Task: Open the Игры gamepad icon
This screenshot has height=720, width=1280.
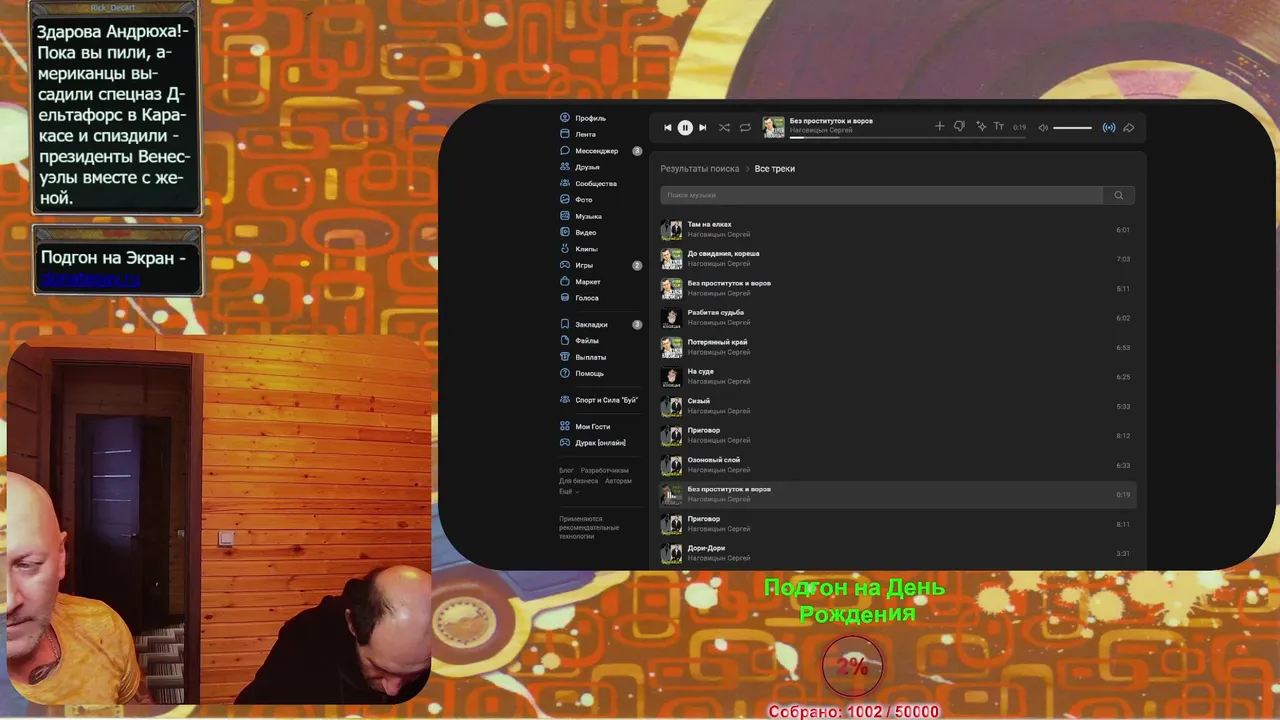Action: pos(565,265)
